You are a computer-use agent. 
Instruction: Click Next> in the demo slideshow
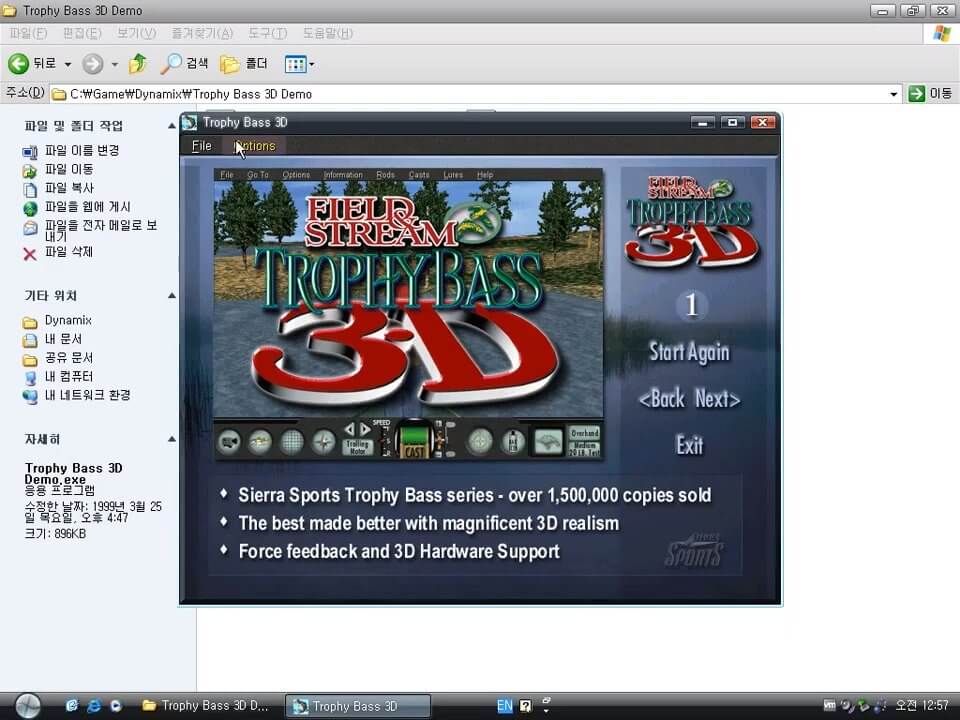pyautogui.click(x=718, y=399)
